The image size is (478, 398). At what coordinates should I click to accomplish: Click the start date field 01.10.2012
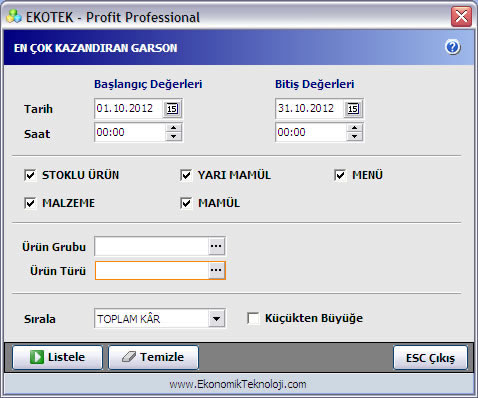pyautogui.click(x=129, y=109)
